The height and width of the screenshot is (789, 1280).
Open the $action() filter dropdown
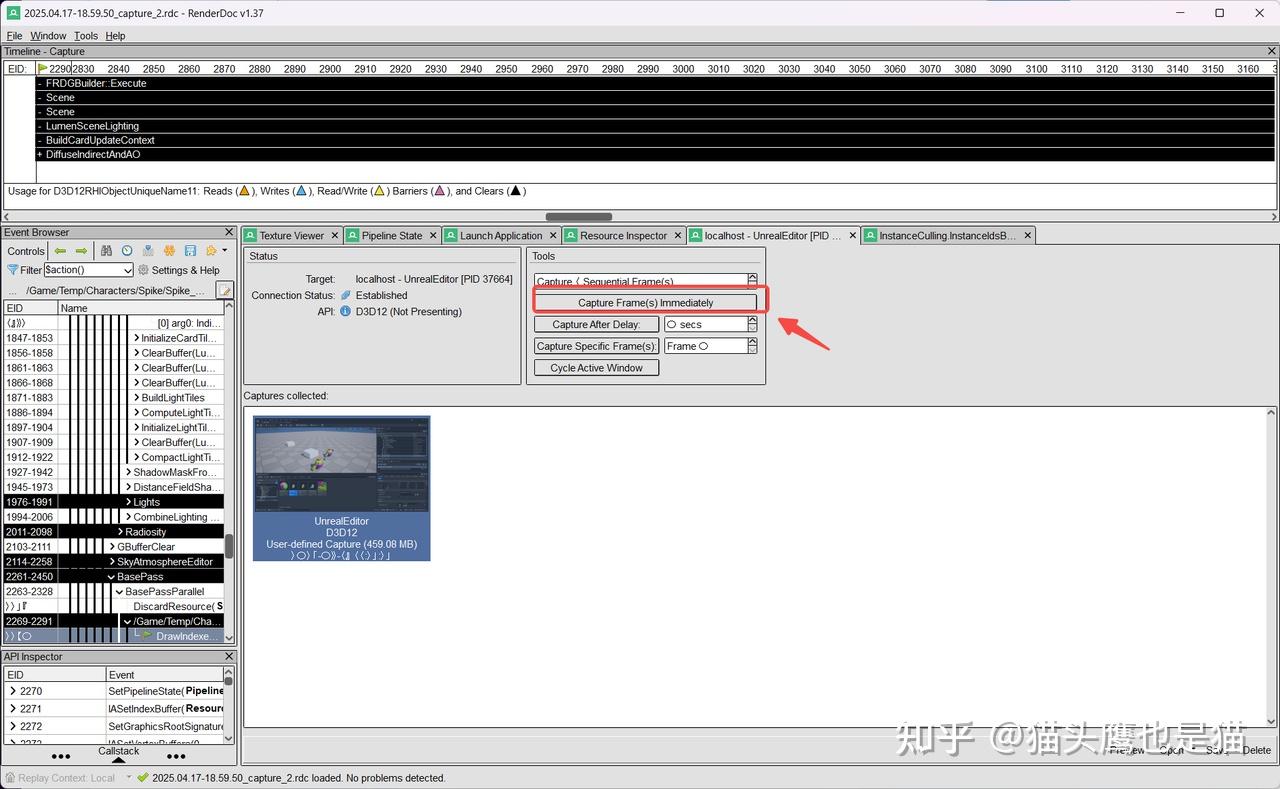click(x=127, y=269)
